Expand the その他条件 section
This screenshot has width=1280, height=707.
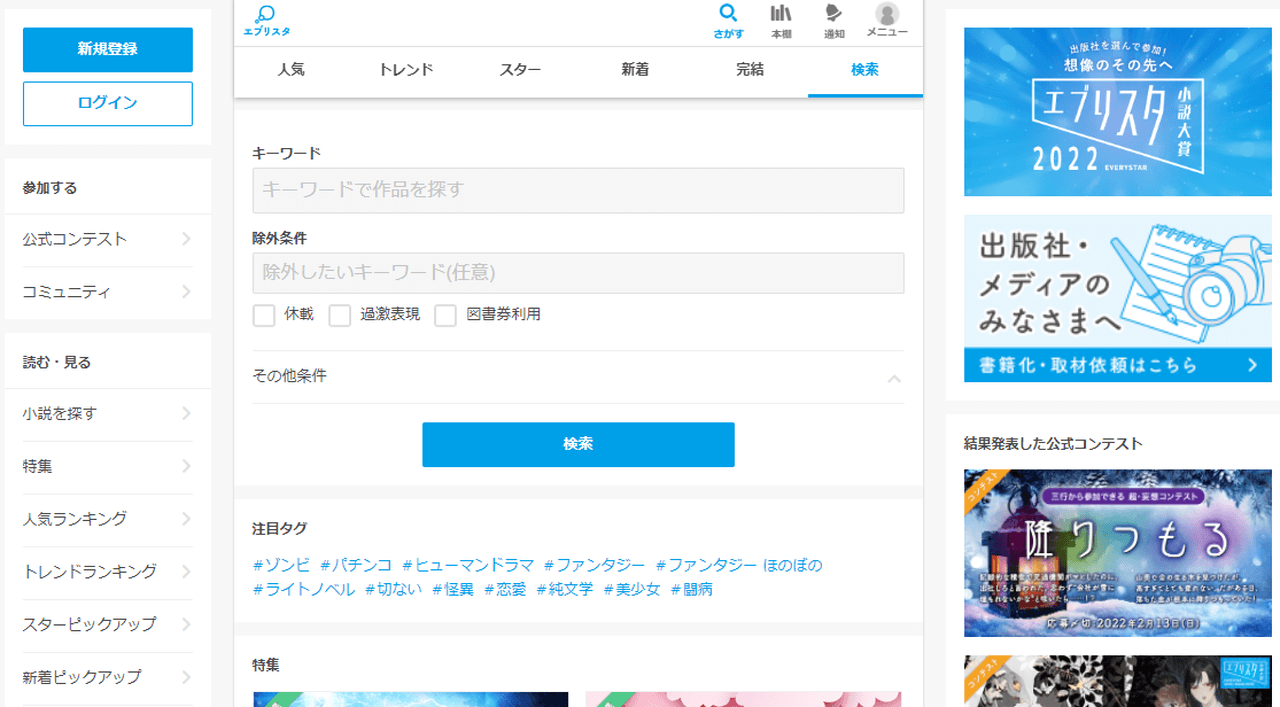point(894,378)
